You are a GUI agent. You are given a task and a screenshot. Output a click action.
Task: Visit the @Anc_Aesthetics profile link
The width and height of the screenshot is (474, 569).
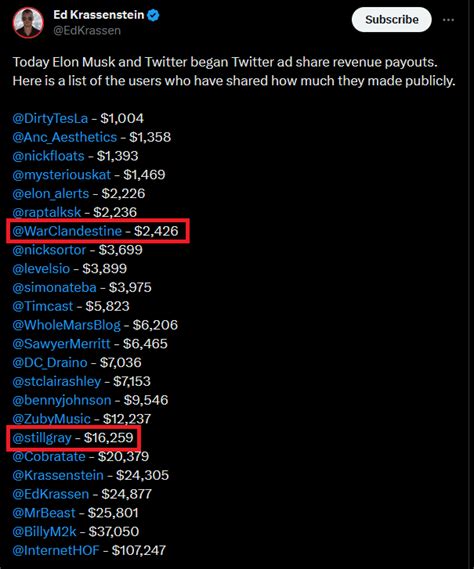click(65, 137)
